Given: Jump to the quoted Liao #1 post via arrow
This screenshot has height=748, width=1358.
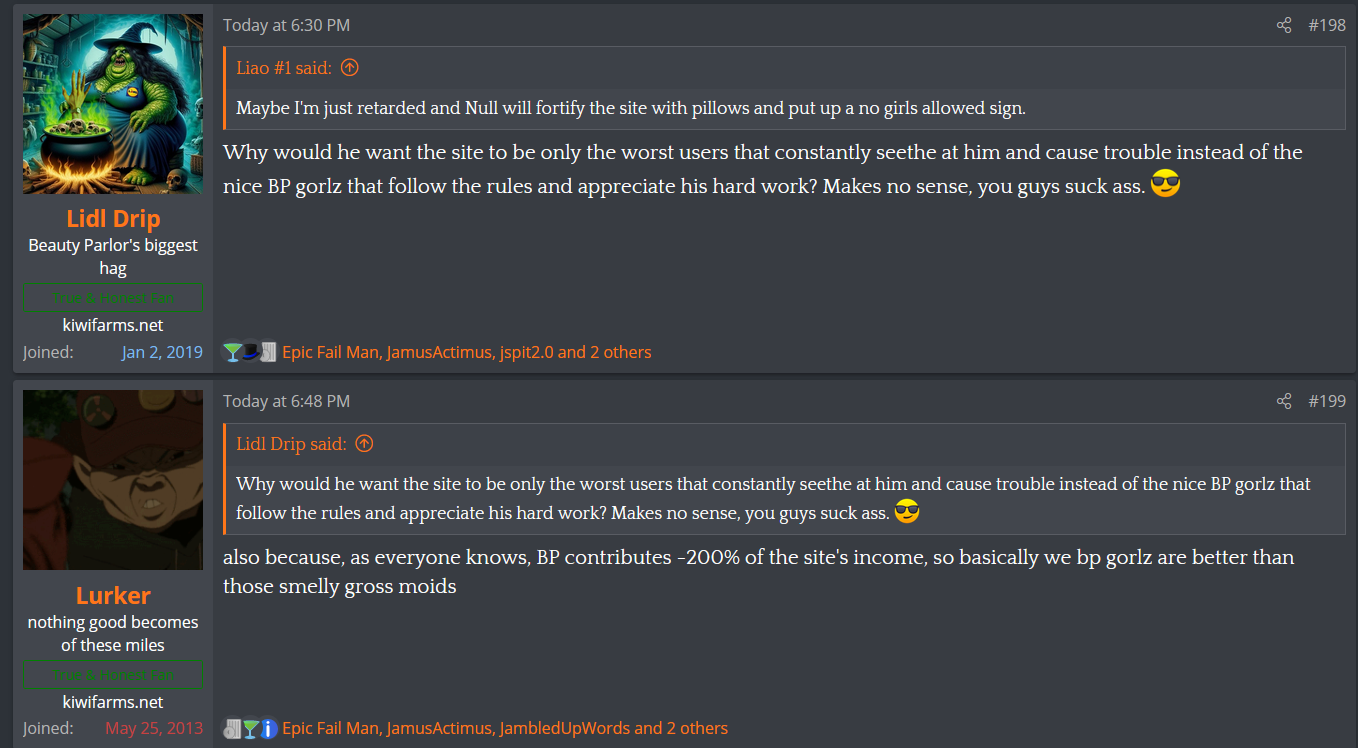Looking at the screenshot, I should (x=349, y=68).
